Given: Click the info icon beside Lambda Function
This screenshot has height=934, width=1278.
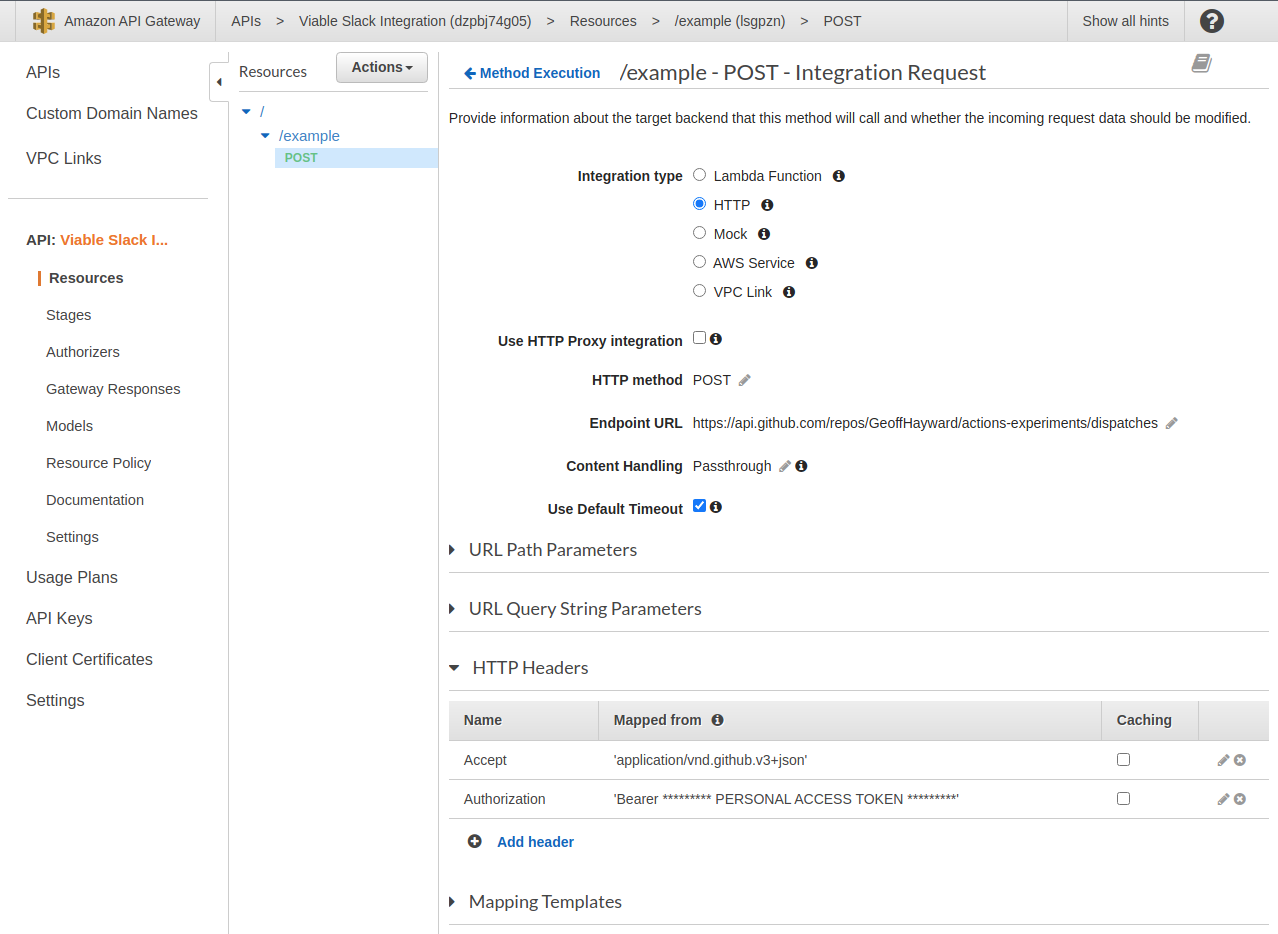Looking at the screenshot, I should (x=838, y=176).
